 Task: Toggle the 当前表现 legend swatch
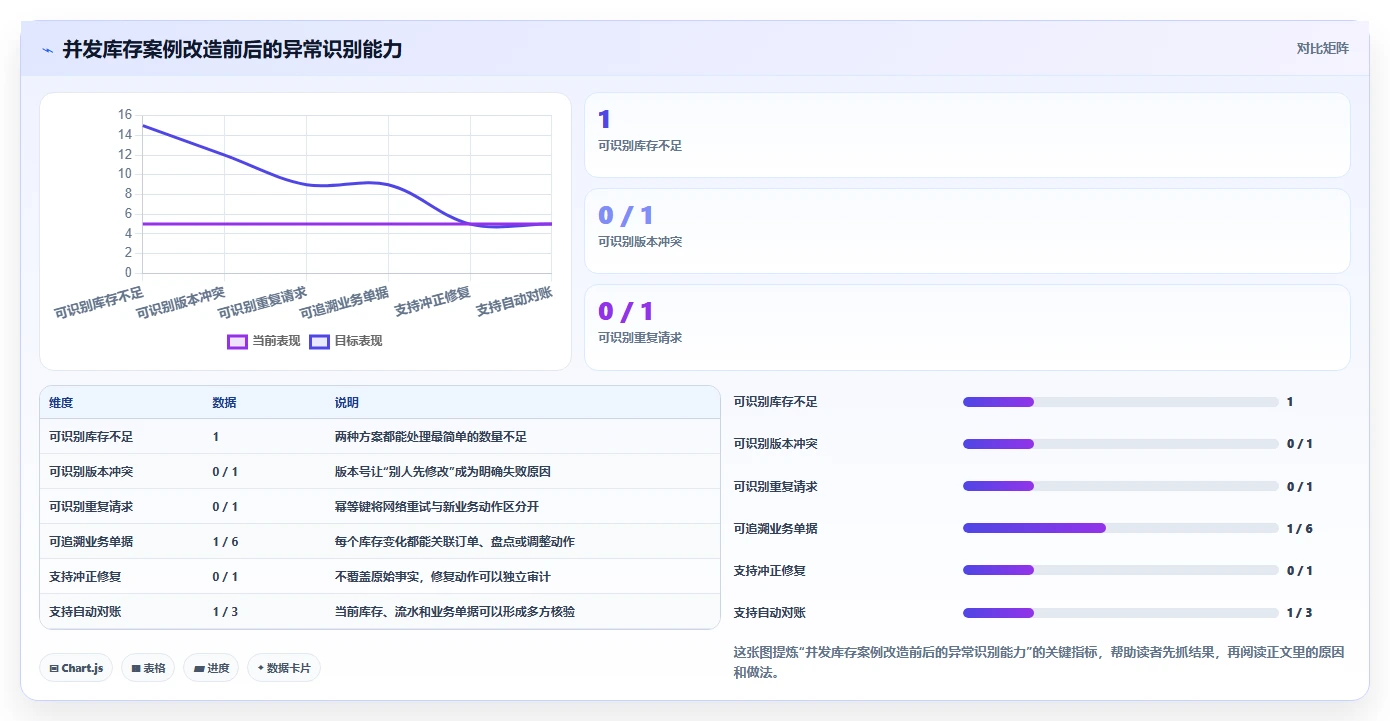[x=237, y=341]
